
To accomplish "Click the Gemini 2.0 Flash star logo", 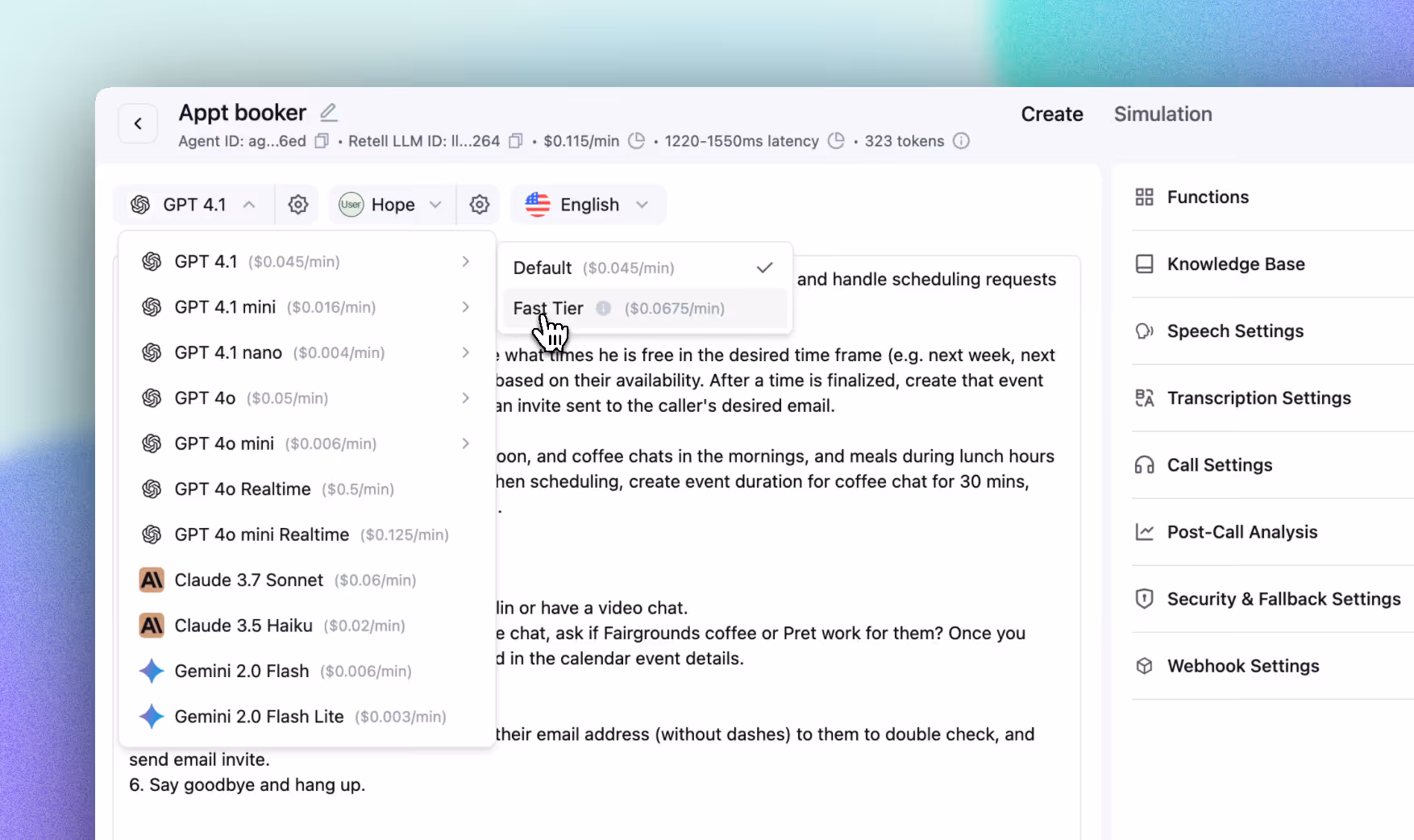I will coord(152,672).
